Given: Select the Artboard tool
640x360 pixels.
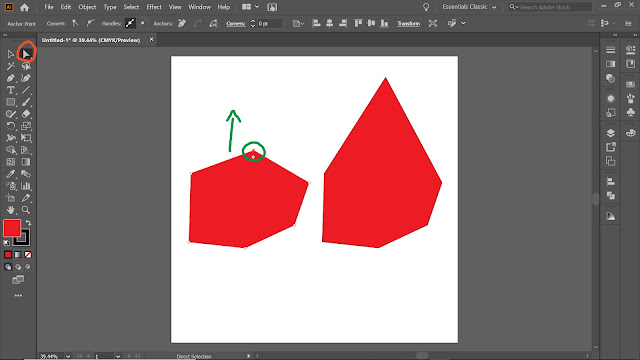Looking at the screenshot, I should pyautogui.click(x=11, y=198).
